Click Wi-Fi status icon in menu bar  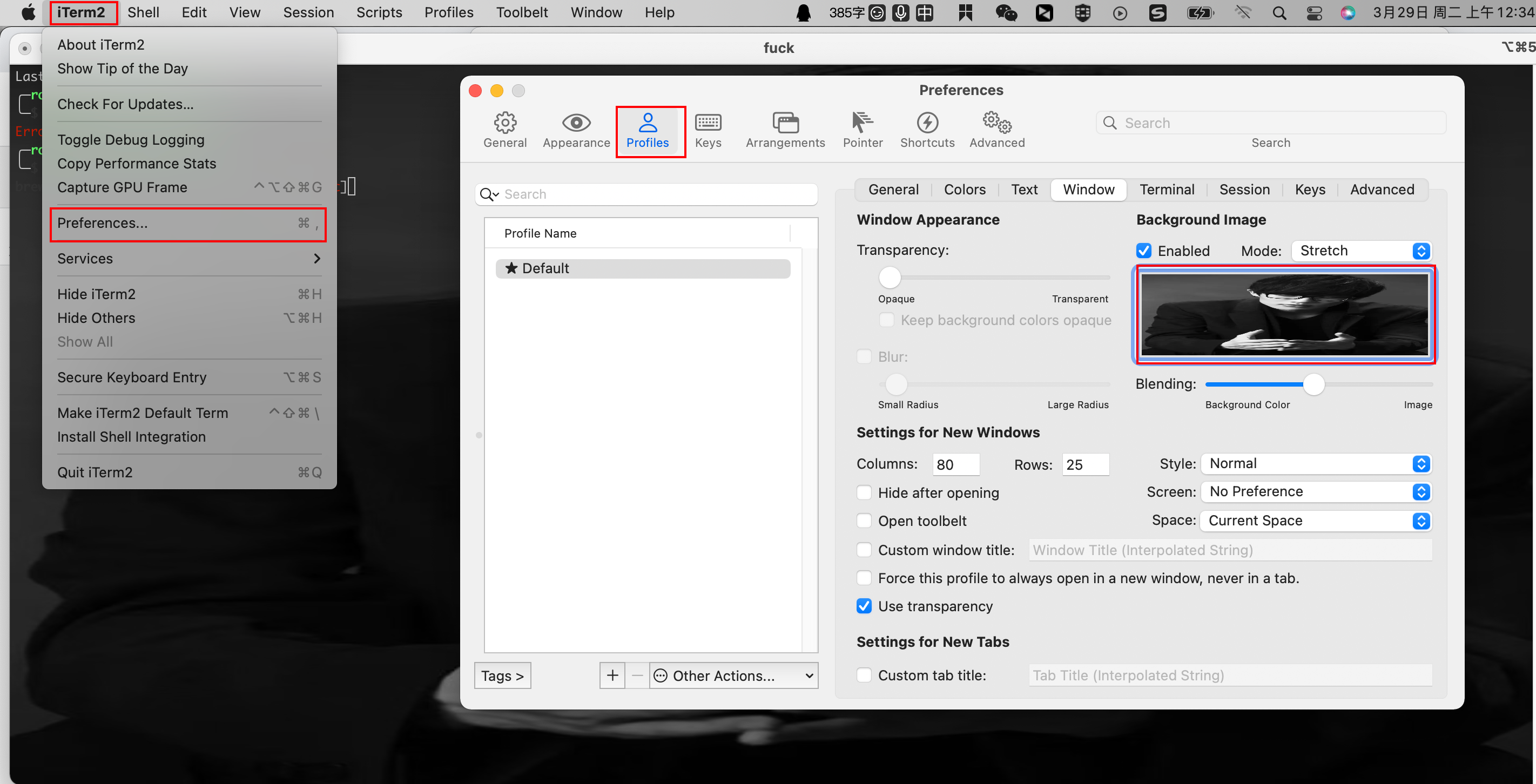pyautogui.click(x=1243, y=12)
